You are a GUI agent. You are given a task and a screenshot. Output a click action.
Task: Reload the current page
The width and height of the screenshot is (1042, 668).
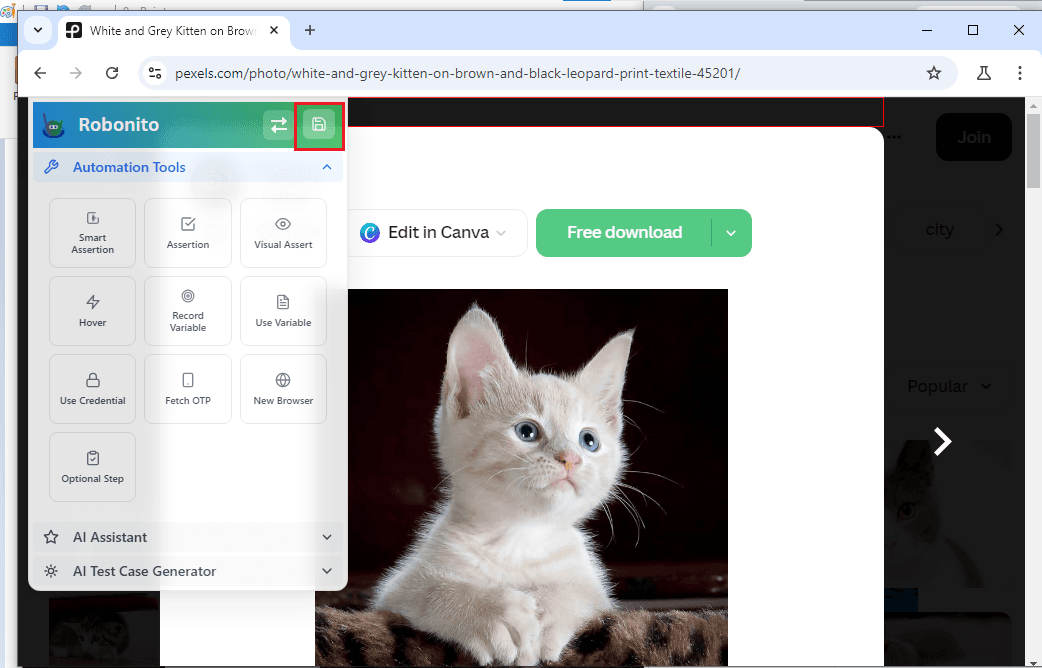click(112, 73)
